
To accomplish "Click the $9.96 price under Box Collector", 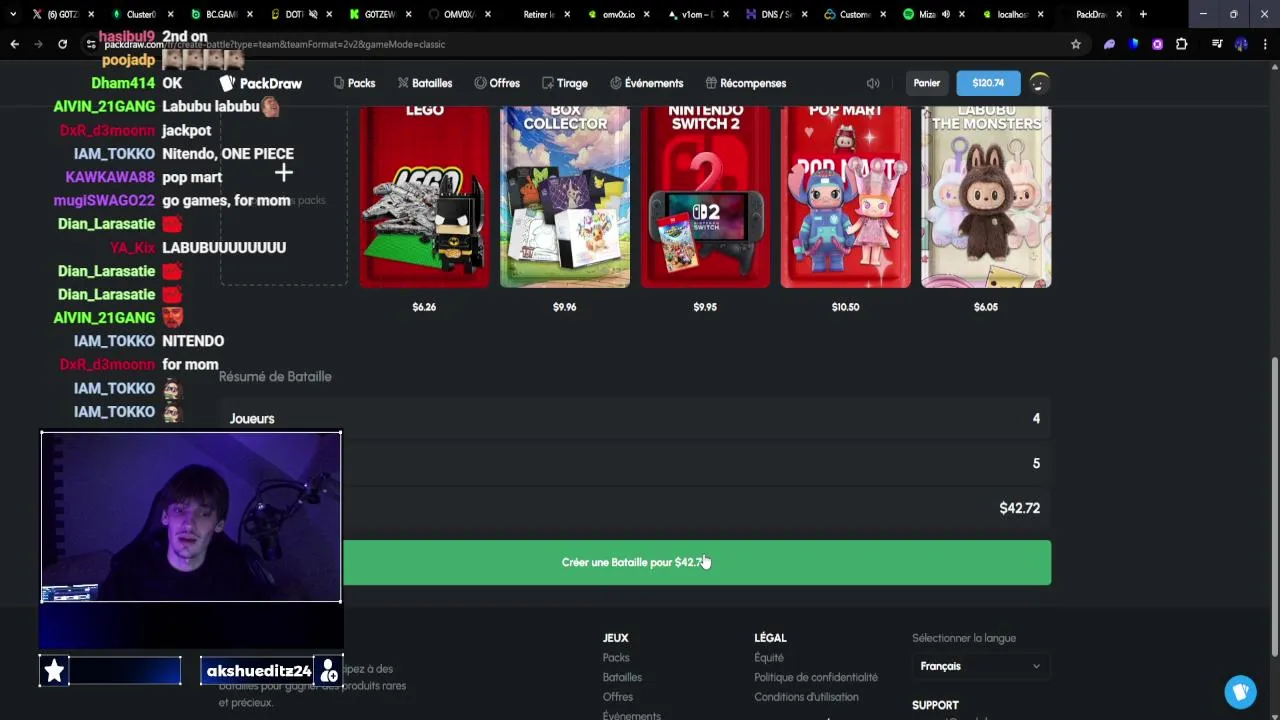I will click(565, 307).
